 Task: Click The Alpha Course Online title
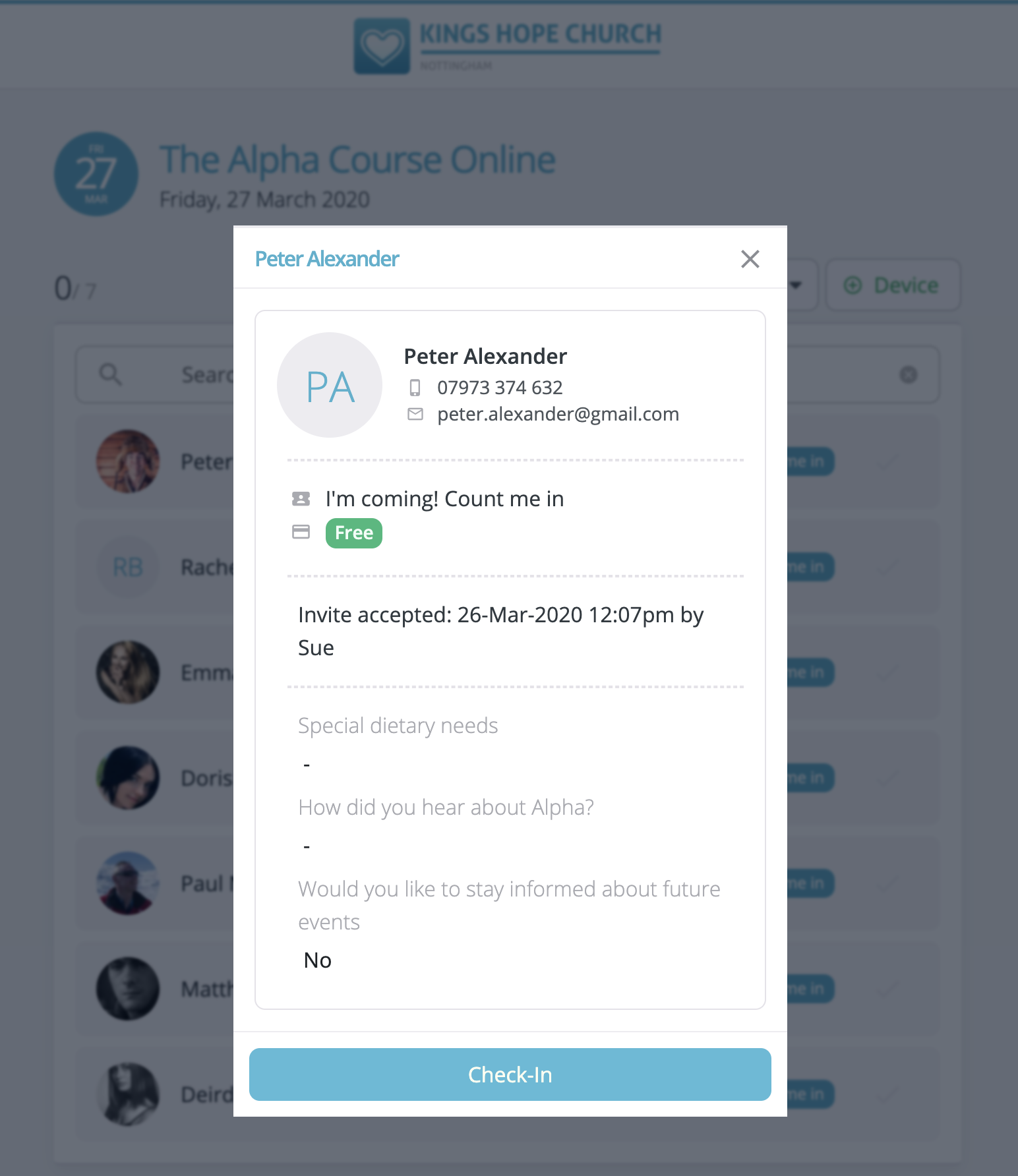pos(357,160)
